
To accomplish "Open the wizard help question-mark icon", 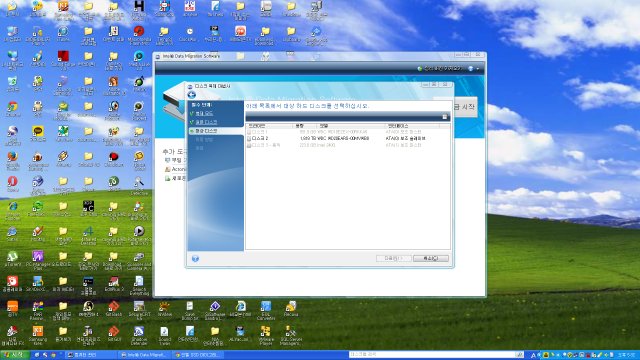I will pyautogui.click(x=195, y=258).
